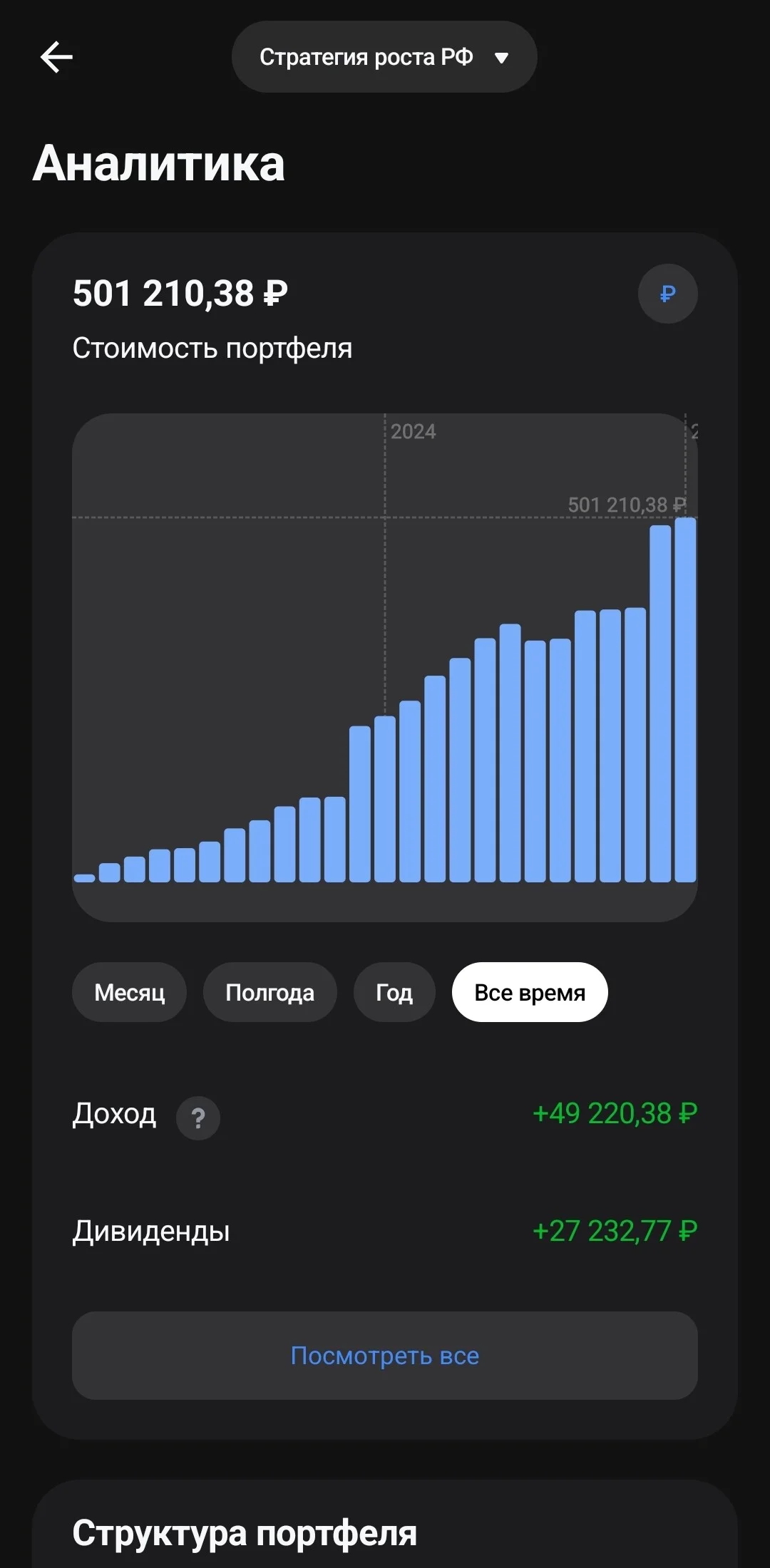
Task: Tap the bar at the 2024 marker line
Action: coord(385,799)
